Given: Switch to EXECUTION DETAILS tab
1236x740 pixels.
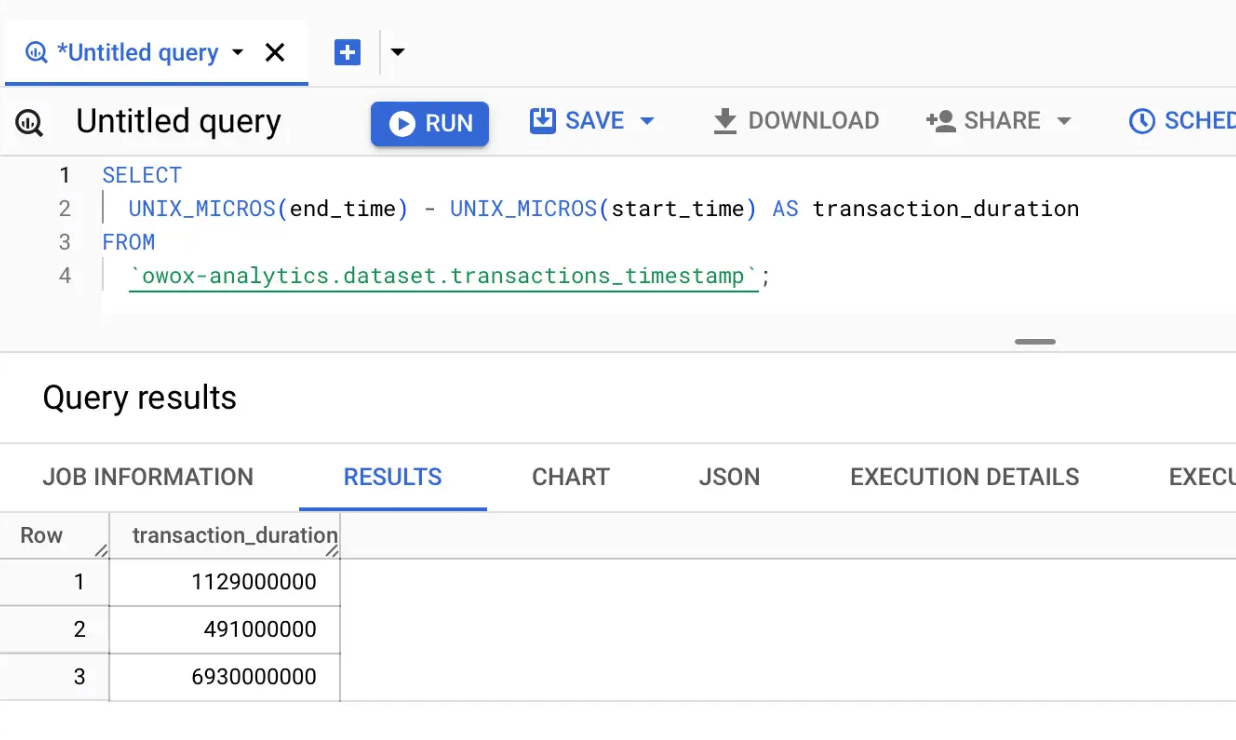Looking at the screenshot, I should 965,477.
